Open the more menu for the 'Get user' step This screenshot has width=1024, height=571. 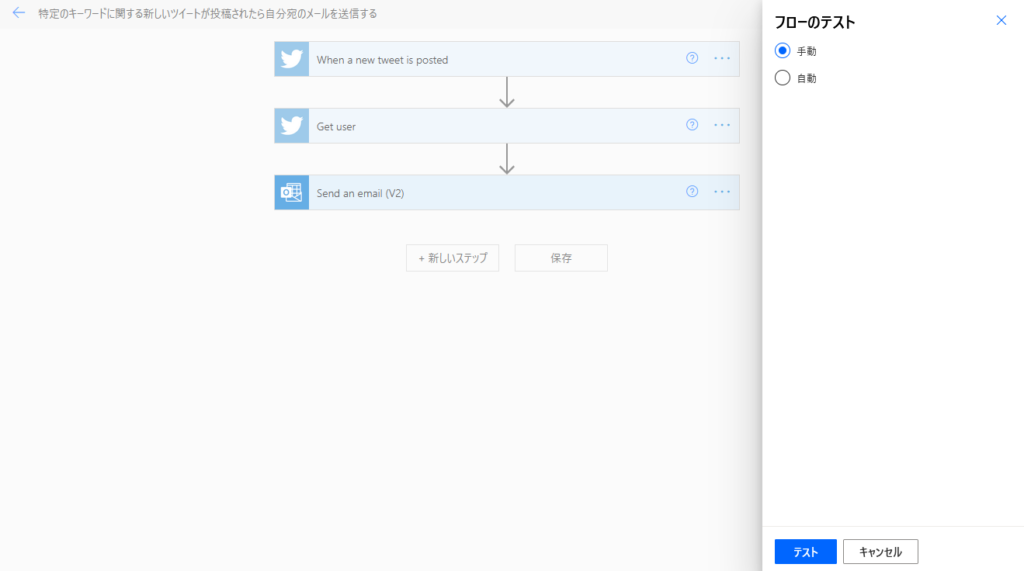coord(722,125)
